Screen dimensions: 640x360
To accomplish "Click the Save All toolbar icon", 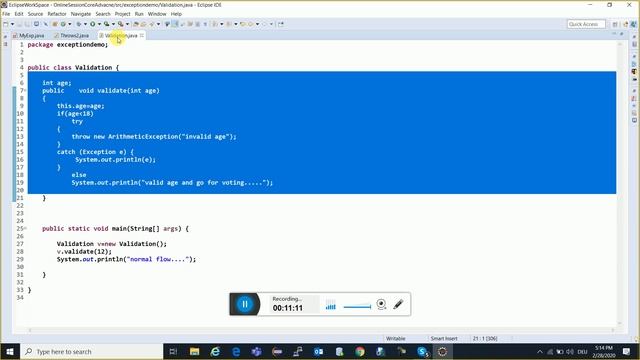I will coord(27,24).
